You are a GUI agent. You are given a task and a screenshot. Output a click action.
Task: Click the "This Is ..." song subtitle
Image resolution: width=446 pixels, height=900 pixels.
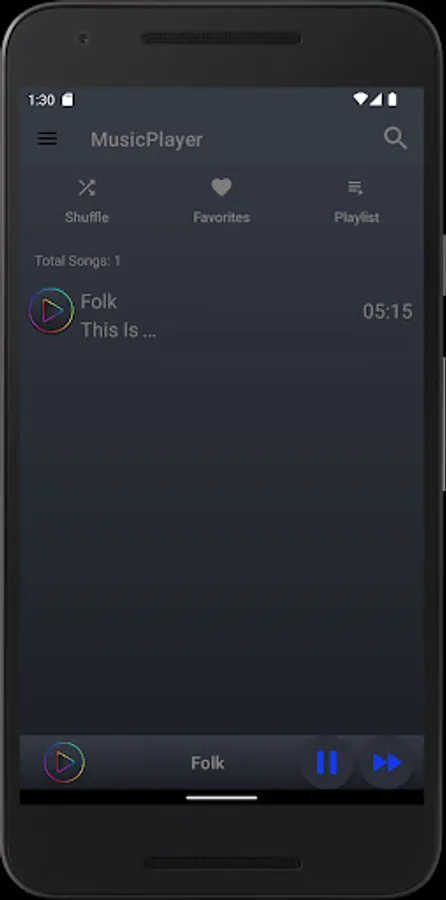click(x=118, y=330)
